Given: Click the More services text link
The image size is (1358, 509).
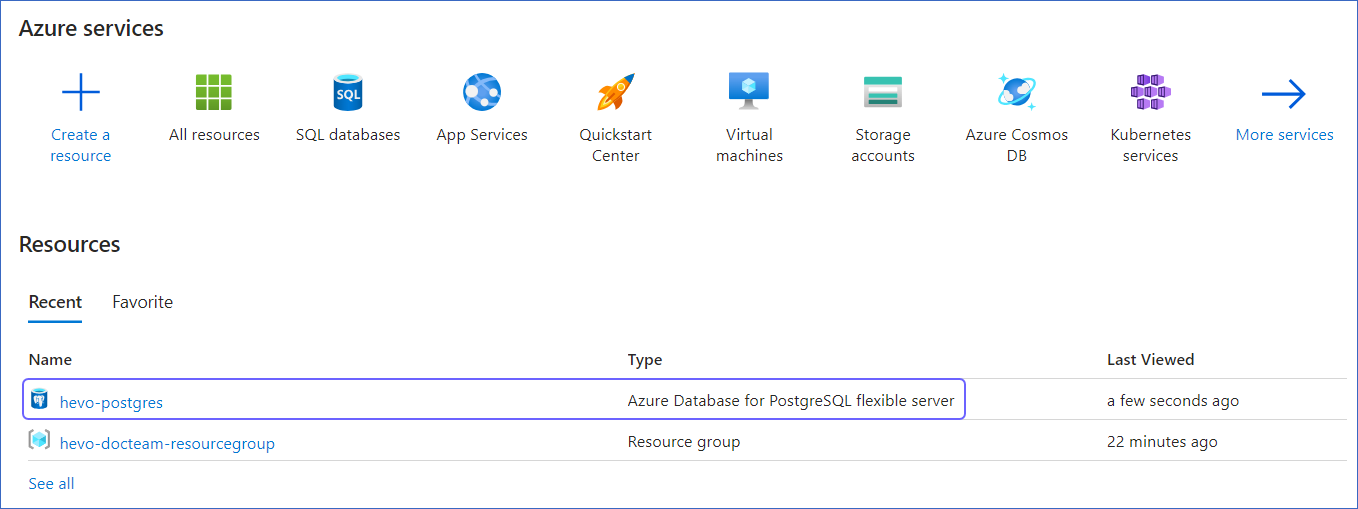Looking at the screenshot, I should click(1284, 135).
